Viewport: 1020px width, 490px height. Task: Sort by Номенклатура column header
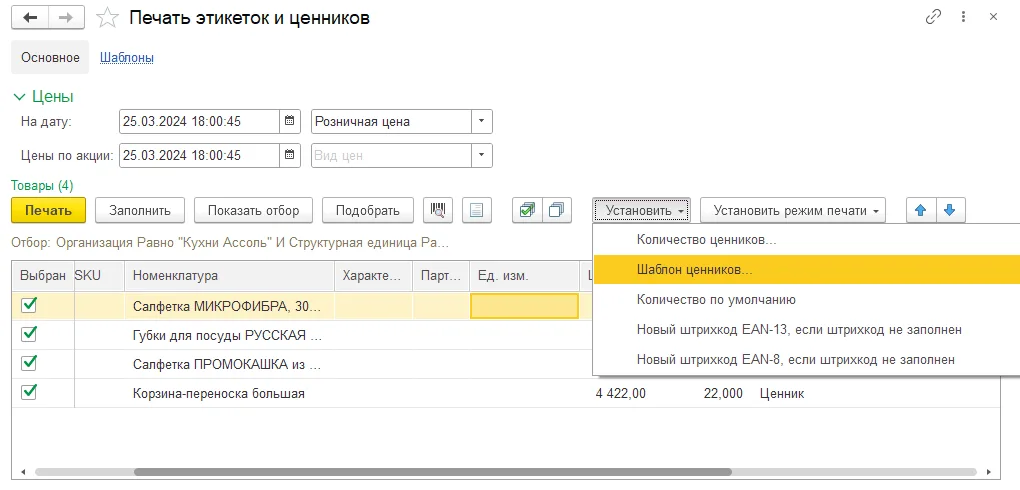(x=229, y=275)
